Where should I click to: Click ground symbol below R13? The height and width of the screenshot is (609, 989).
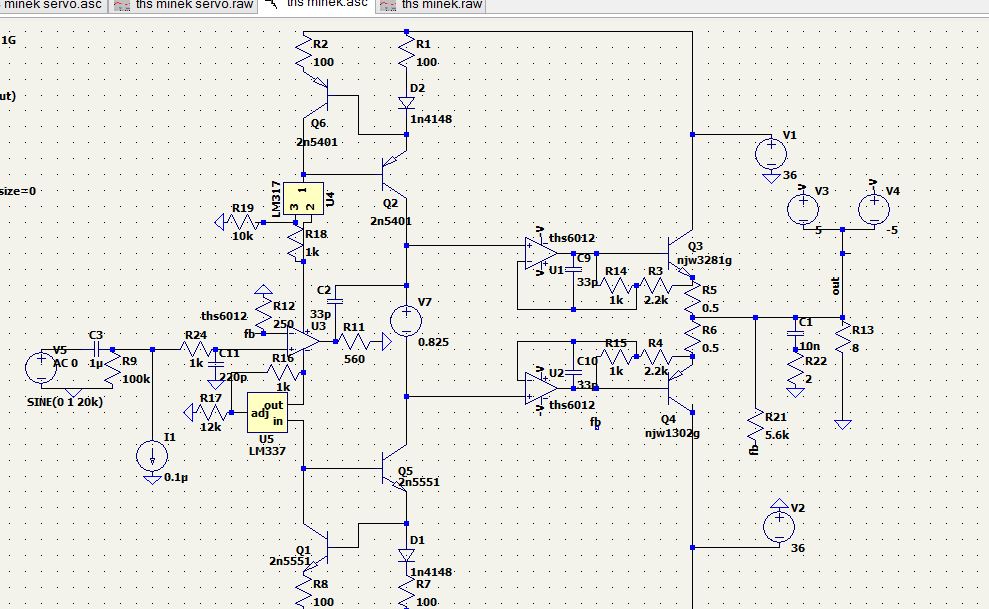[843, 424]
